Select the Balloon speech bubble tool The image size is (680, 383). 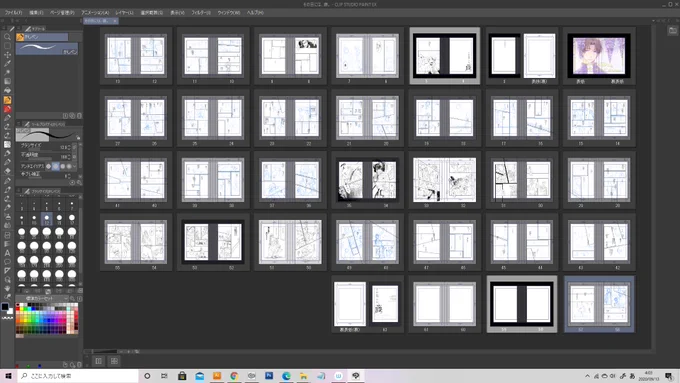point(7,262)
